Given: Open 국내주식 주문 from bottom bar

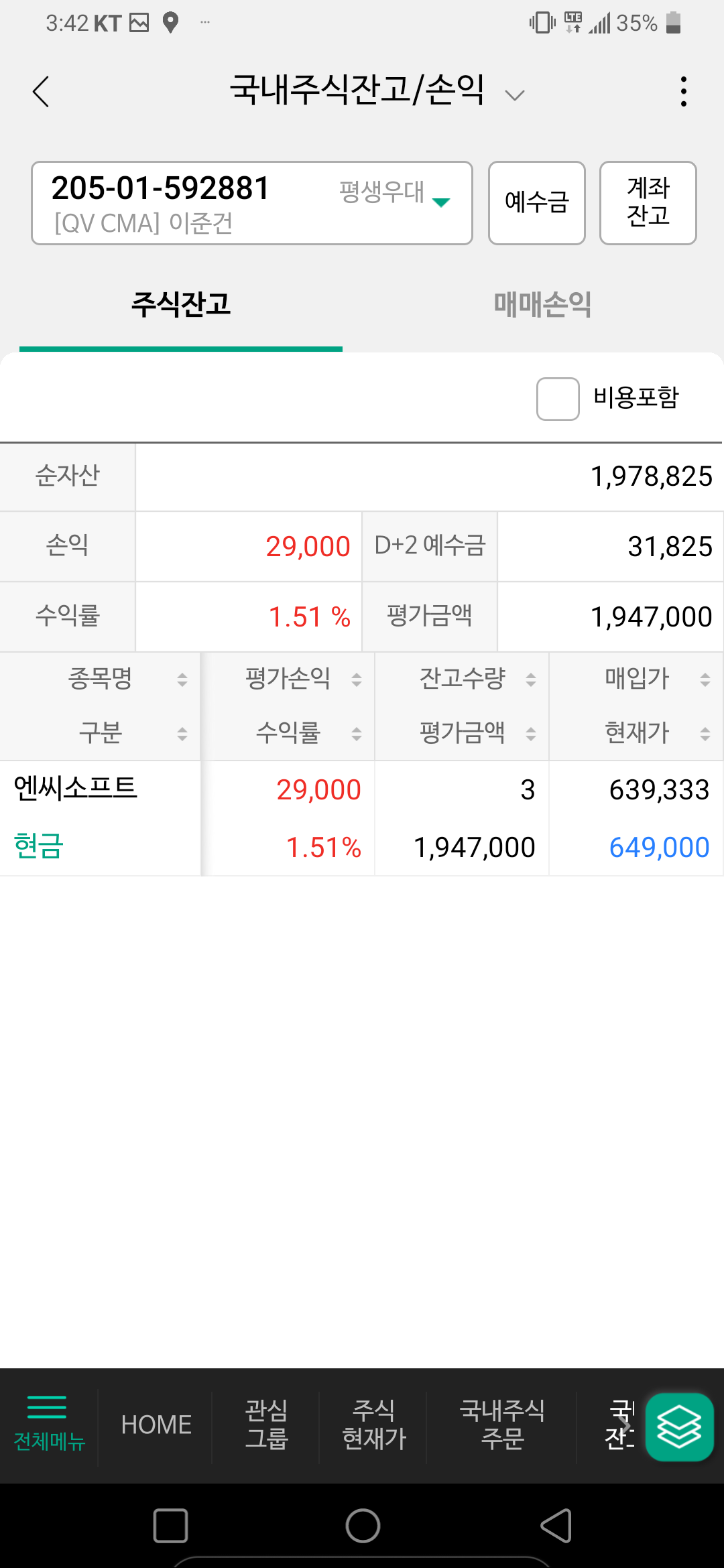Looking at the screenshot, I should click(502, 1425).
